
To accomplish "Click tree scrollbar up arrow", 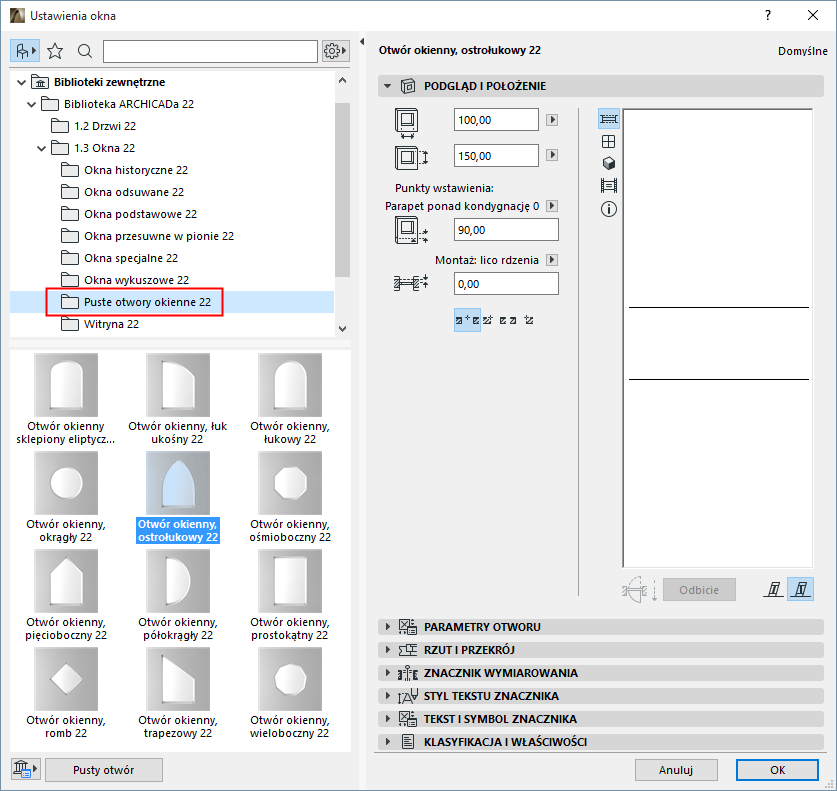I will click(x=343, y=81).
